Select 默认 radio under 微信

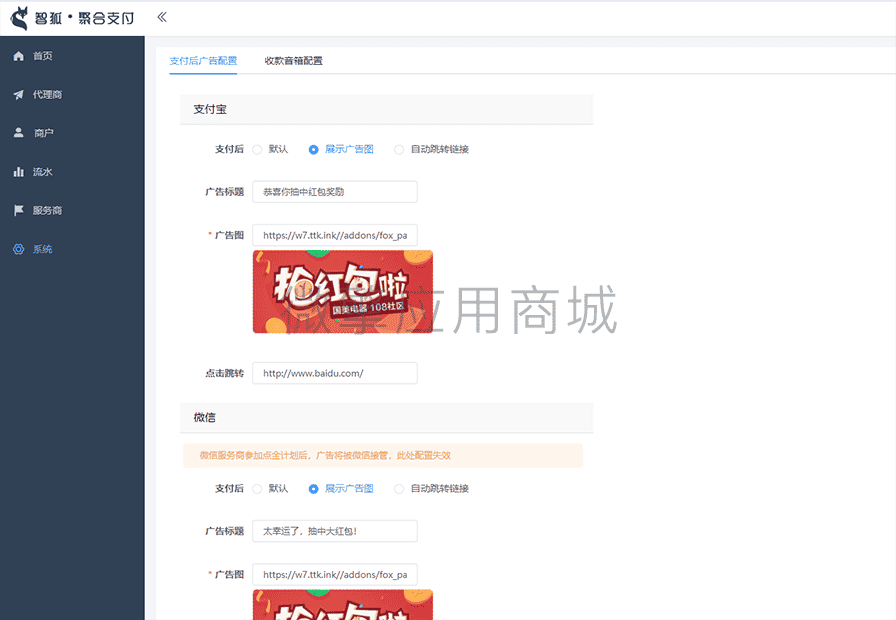point(257,489)
